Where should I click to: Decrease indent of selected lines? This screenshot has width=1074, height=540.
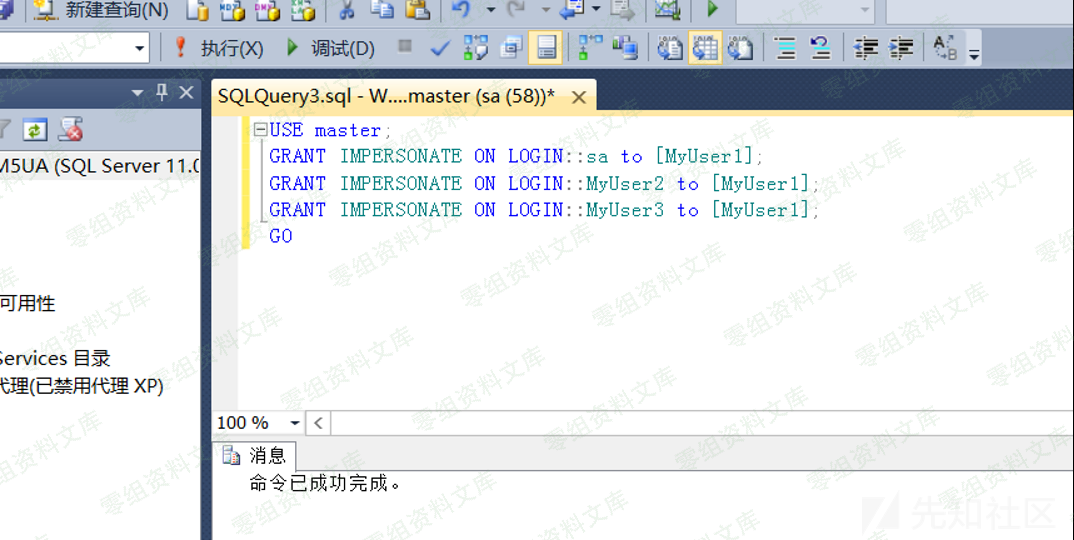[866, 48]
